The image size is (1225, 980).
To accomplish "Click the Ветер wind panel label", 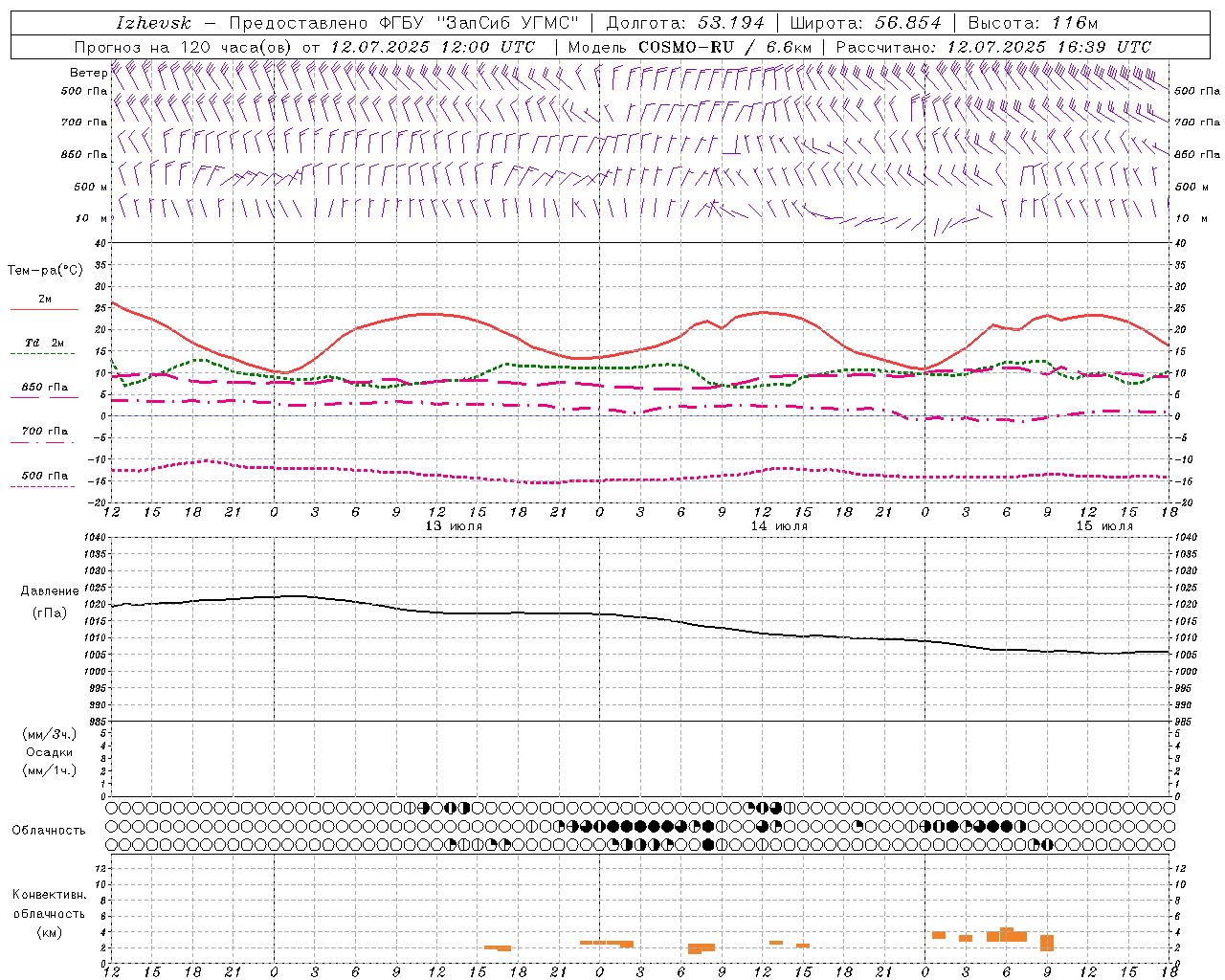I will (89, 73).
